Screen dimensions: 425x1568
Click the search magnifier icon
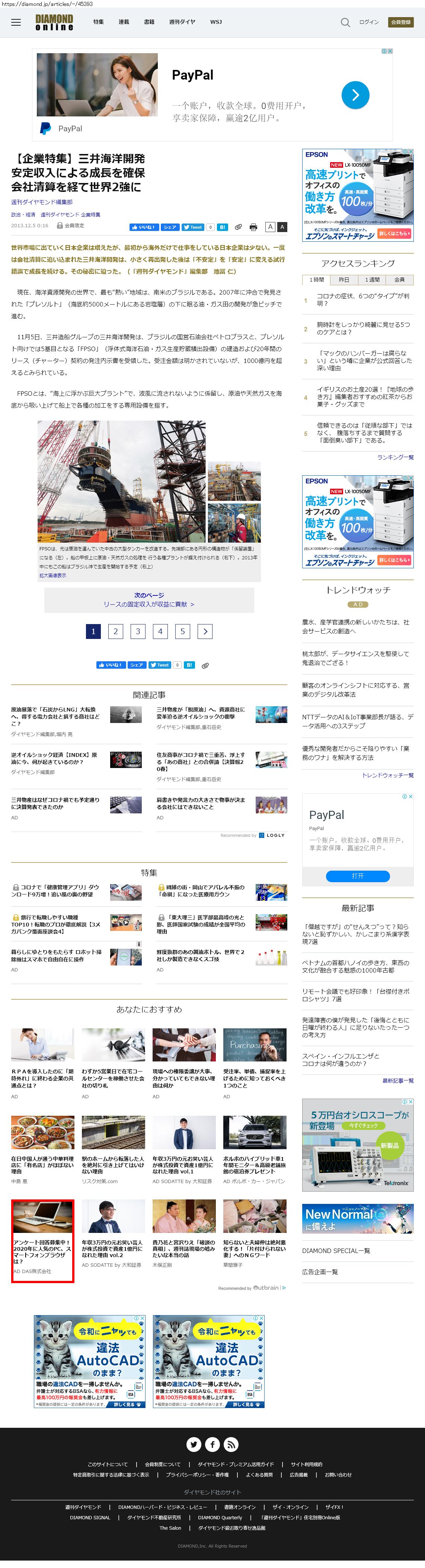coord(345,23)
